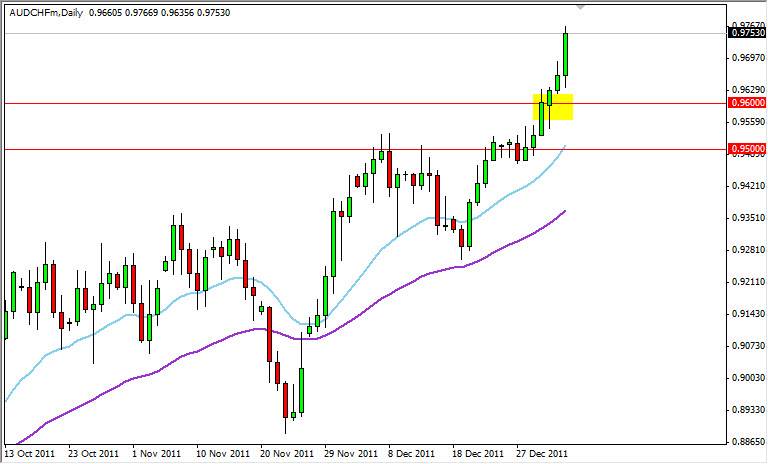Click the tallest green candle at chart top

[566, 53]
